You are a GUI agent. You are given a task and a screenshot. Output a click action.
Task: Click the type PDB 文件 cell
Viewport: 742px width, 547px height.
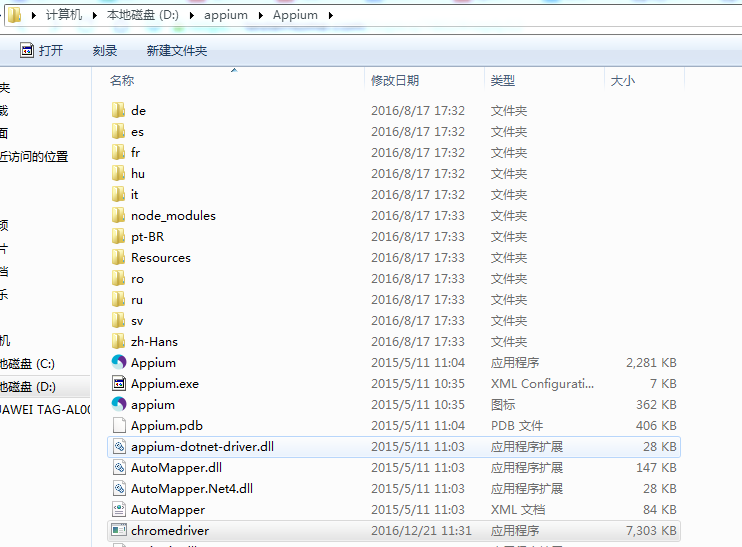[x=517, y=425]
